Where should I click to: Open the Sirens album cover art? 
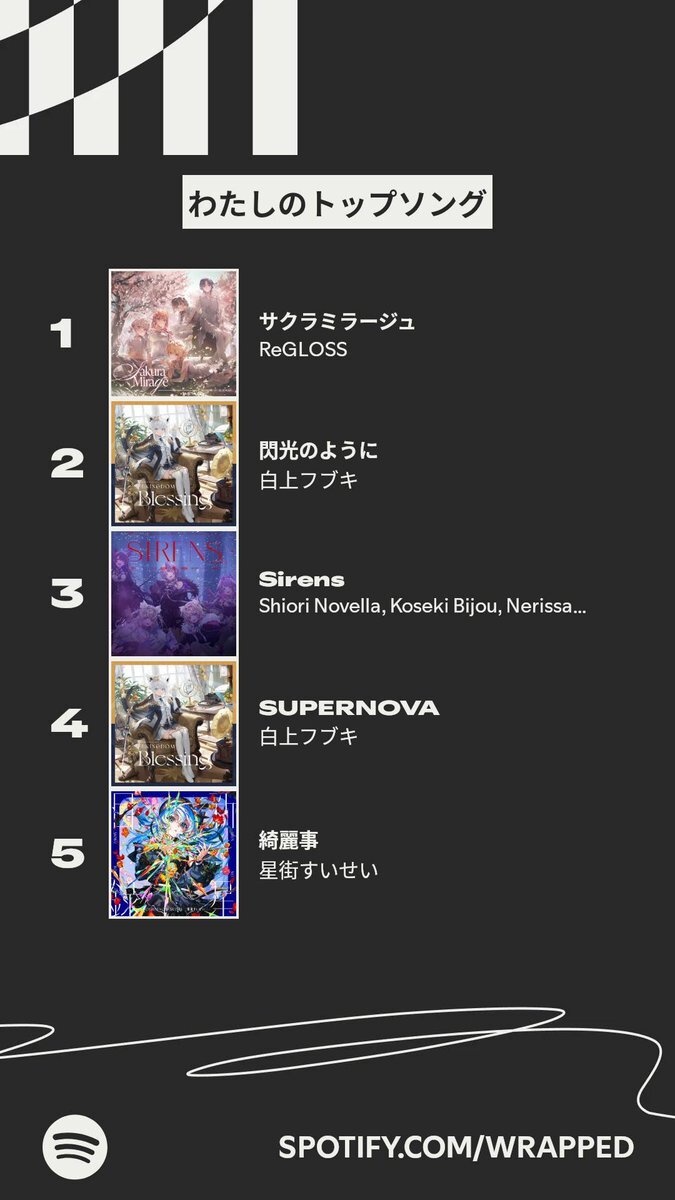click(x=174, y=593)
